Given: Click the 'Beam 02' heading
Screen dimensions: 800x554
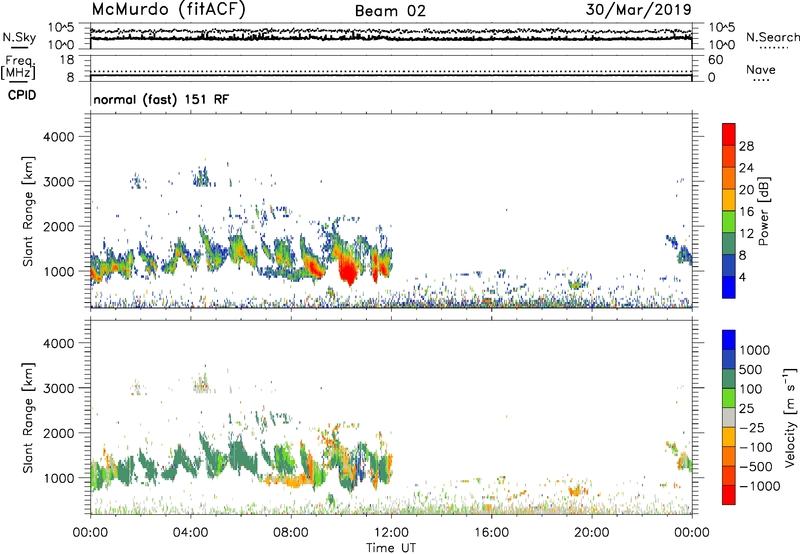Looking at the screenshot, I should click(390, 11).
